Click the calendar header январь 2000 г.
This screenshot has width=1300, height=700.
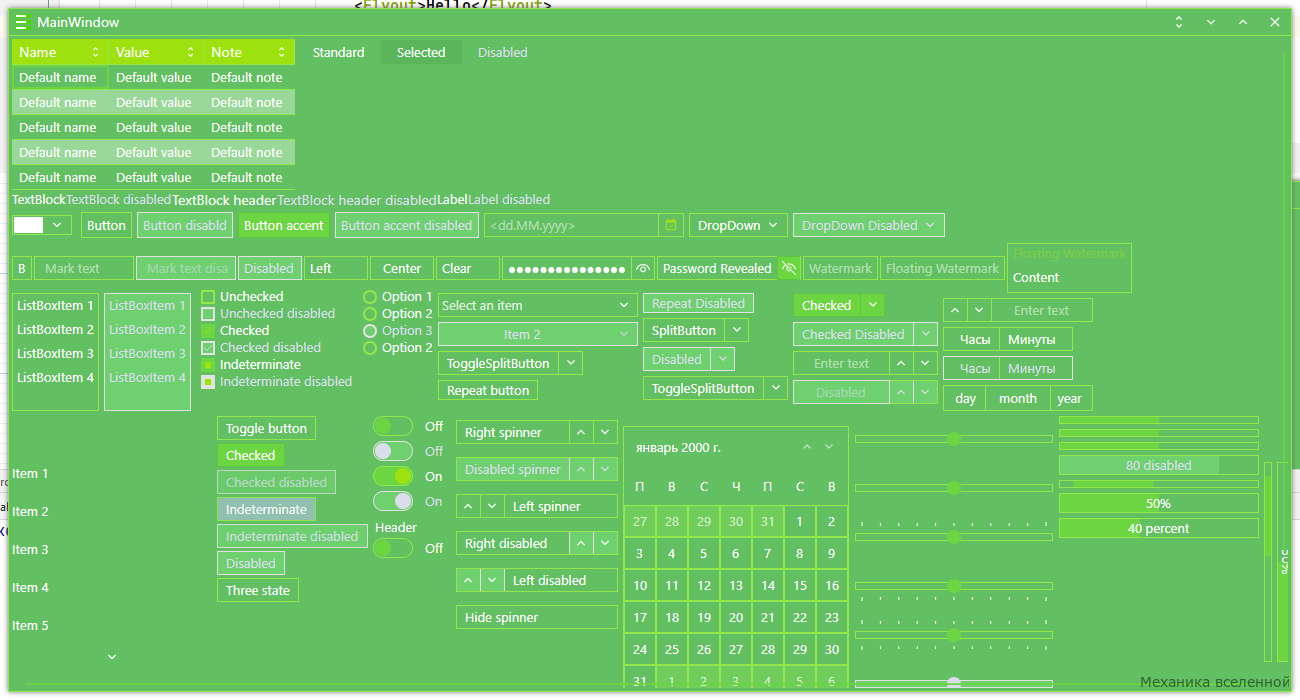(x=677, y=447)
